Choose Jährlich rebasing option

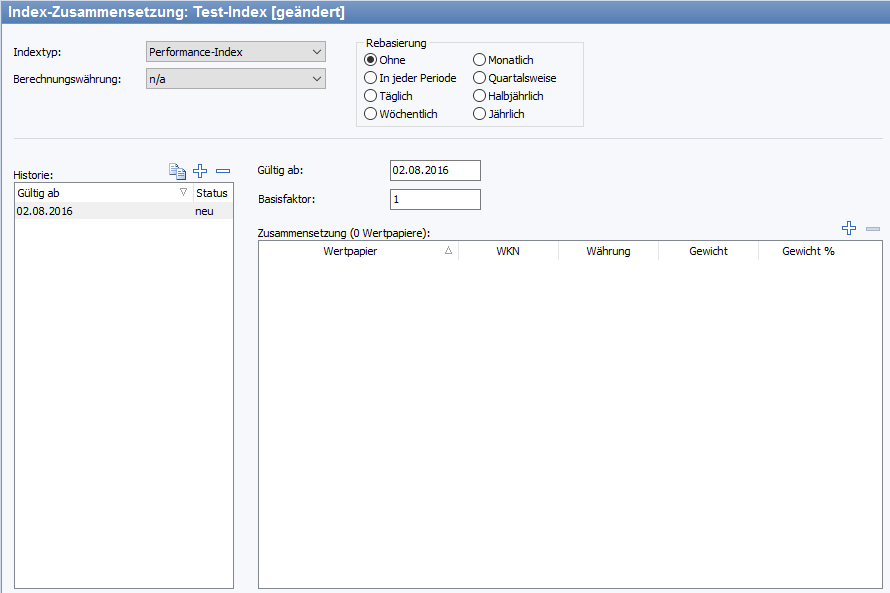click(x=480, y=114)
